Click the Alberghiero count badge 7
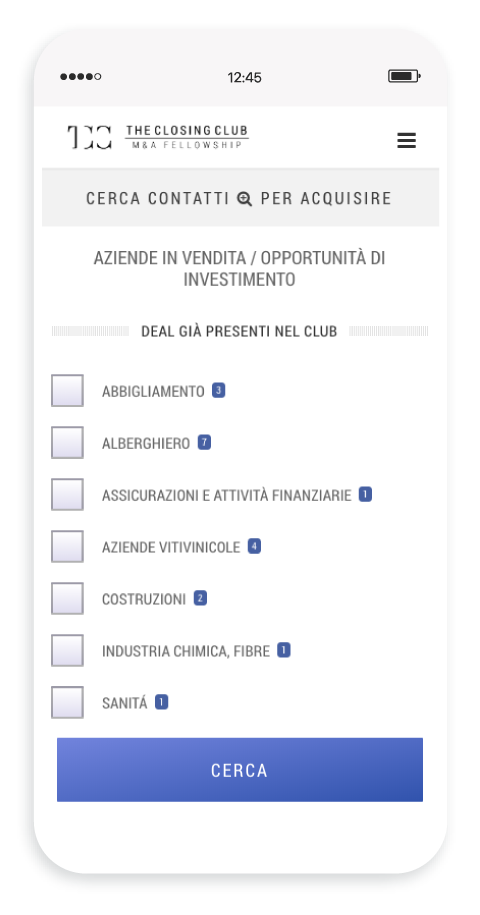The image size is (480, 915). [x=204, y=442]
